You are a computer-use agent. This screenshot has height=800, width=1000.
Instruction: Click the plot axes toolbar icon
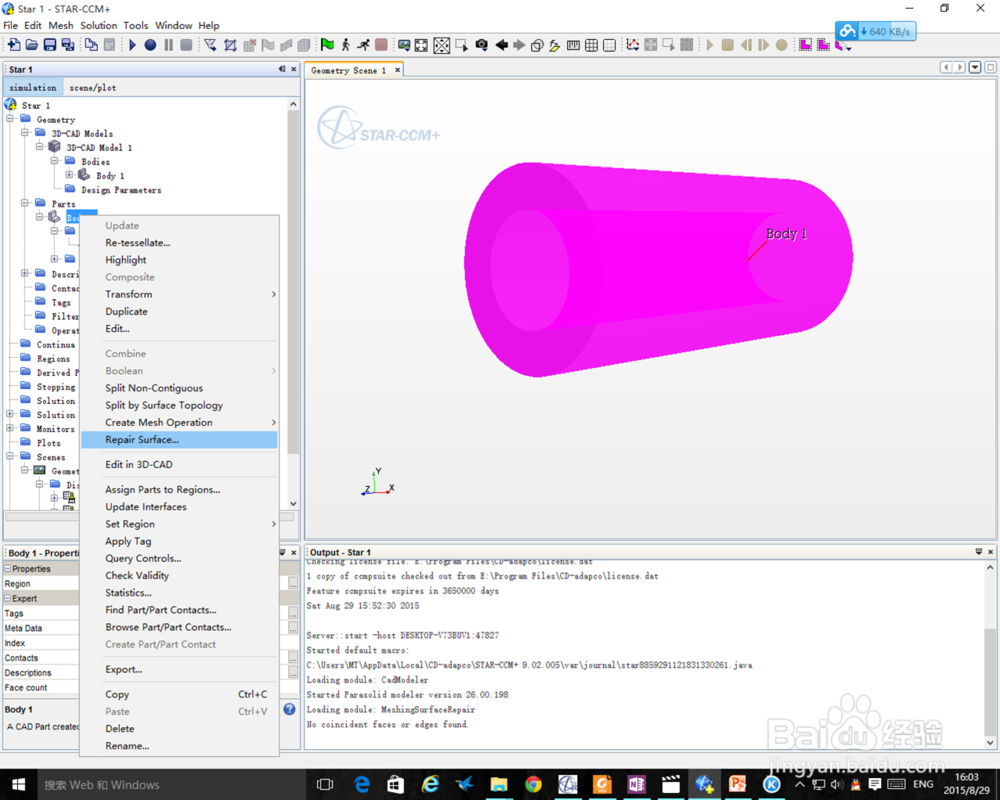click(633, 45)
